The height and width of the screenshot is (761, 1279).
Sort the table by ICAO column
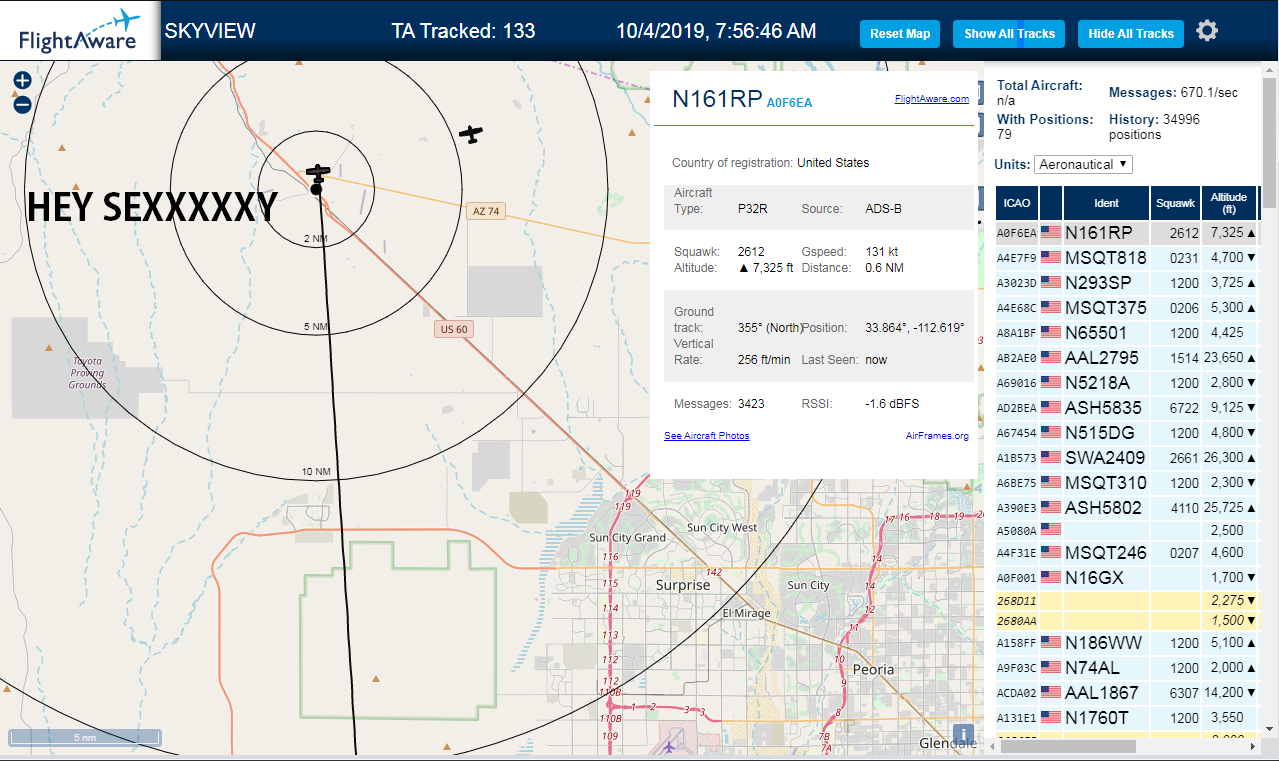(x=1016, y=203)
